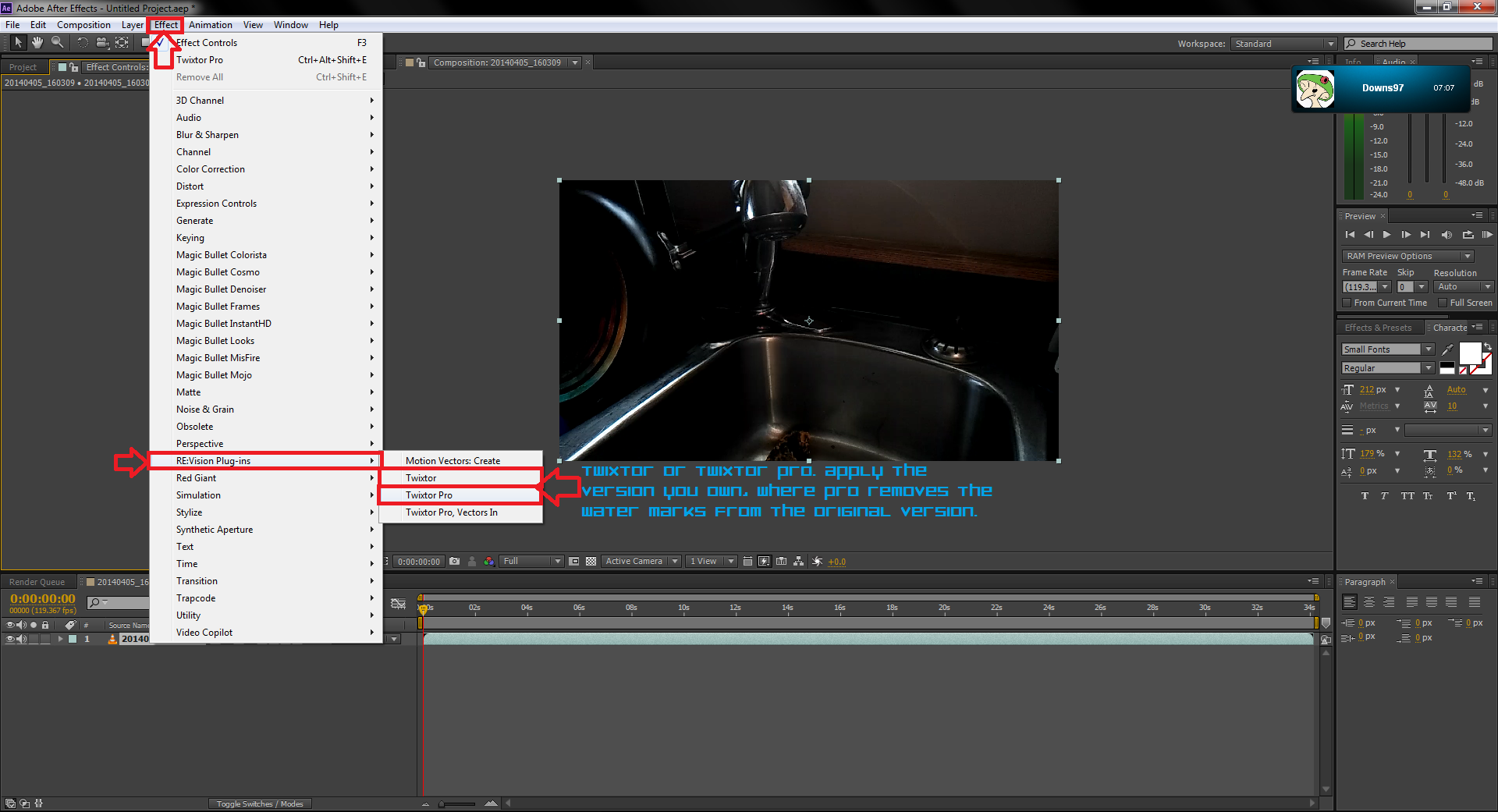Apply Faux Italic text style
1498x812 pixels.
click(x=1384, y=496)
